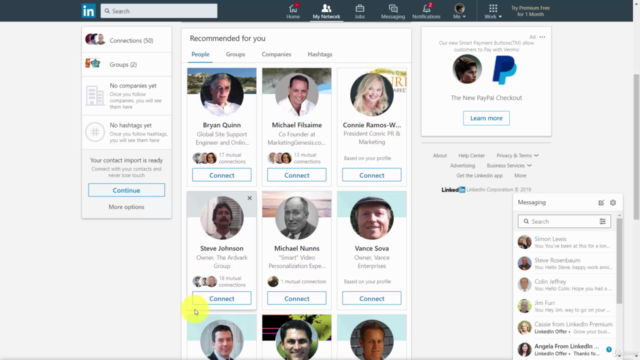Viewport: 640px width, 360px height.
Task: Click the More footer link
Action: coord(520,176)
